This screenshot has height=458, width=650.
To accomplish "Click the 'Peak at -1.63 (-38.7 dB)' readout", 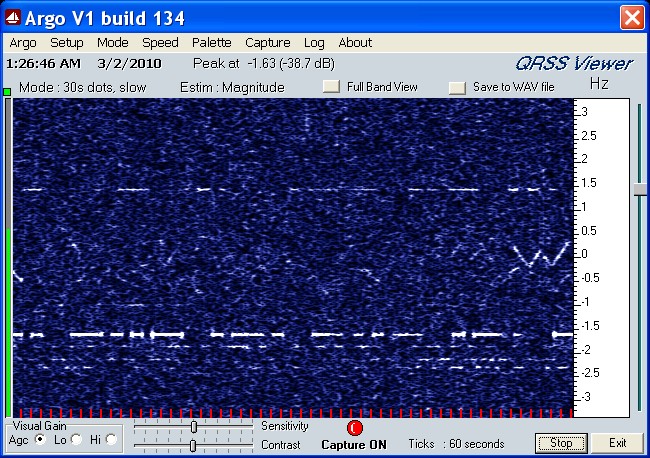I will 264,63.
